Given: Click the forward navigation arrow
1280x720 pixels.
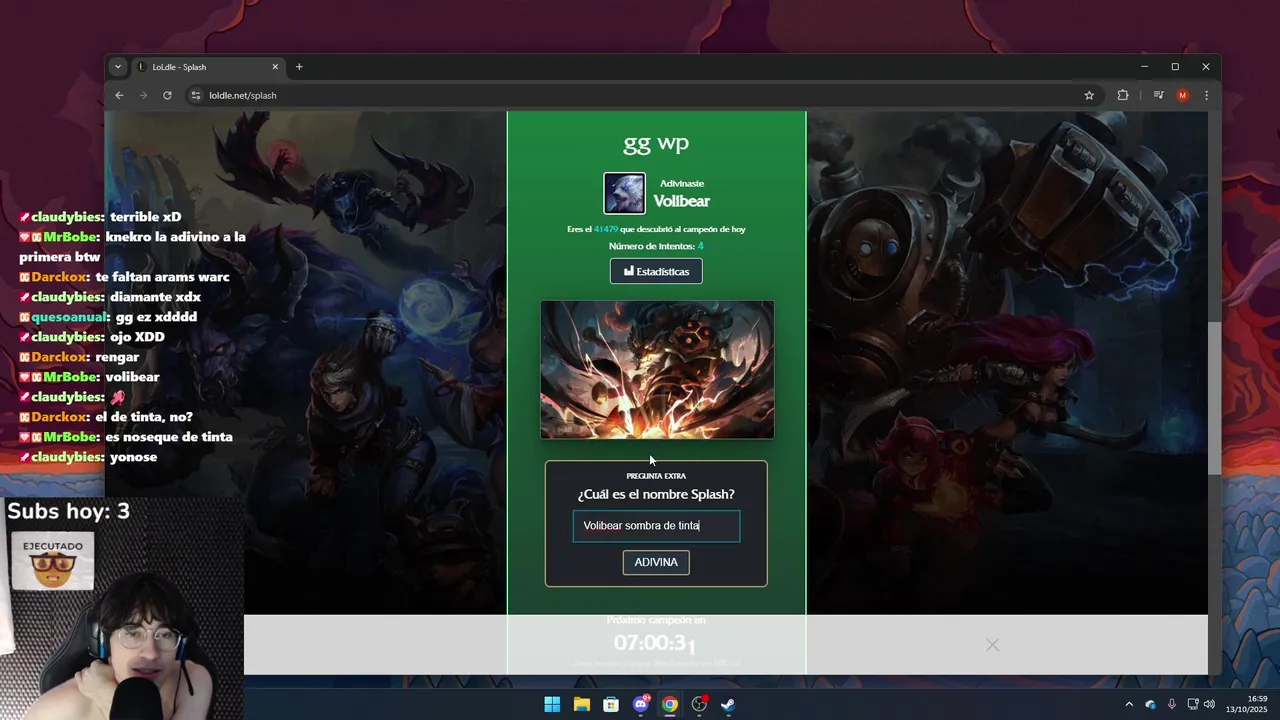Looking at the screenshot, I should [x=143, y=95].
